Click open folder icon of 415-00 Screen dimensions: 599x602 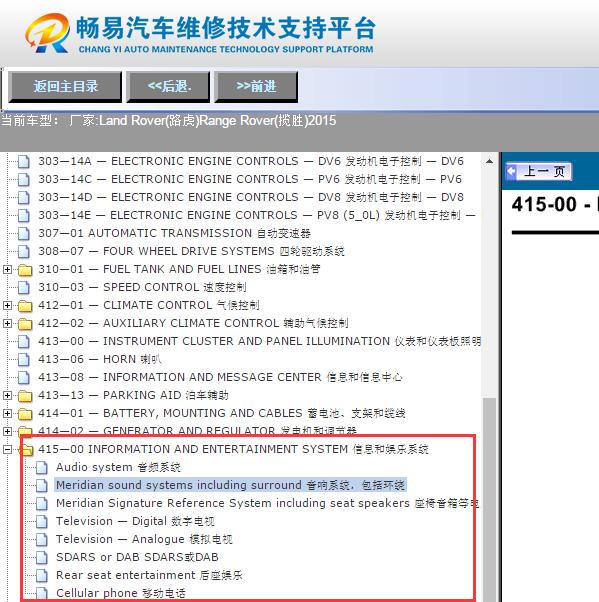pos(26,450)
